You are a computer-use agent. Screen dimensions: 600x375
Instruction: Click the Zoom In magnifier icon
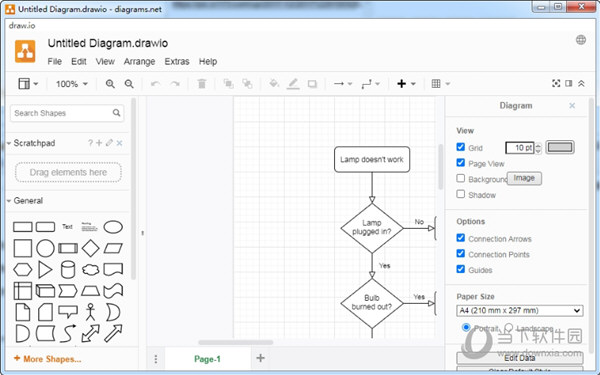pos(110,84)
